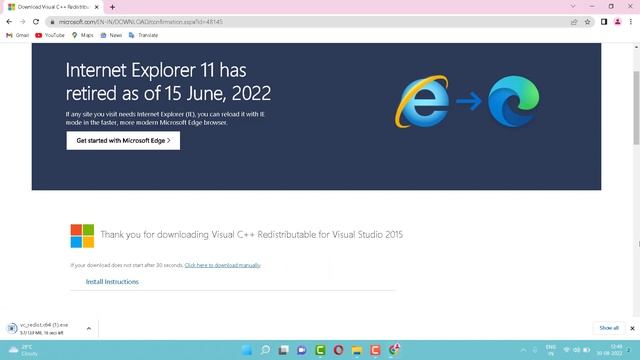Open the Chrome three-dot menu

631,22
